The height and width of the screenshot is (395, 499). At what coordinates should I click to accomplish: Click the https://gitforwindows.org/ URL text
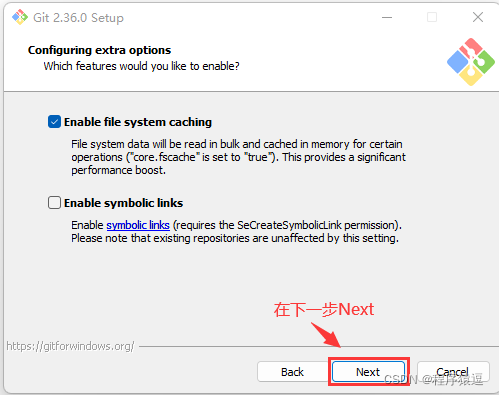(70, 346)
